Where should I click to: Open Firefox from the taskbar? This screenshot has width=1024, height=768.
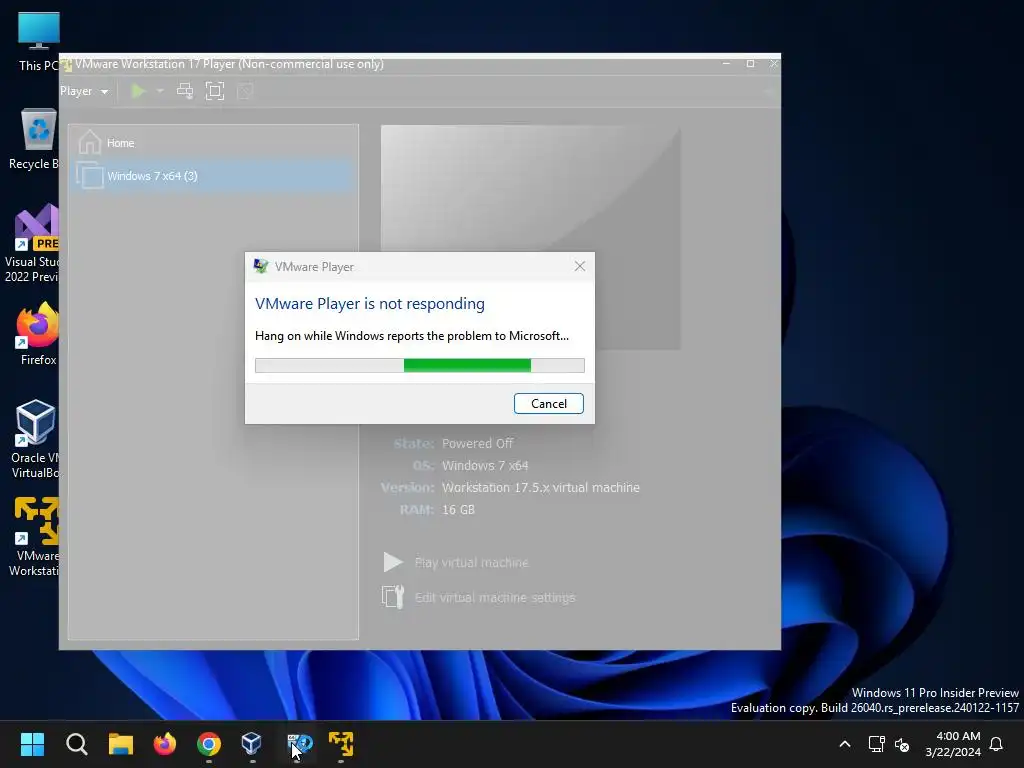(x=165, y=744)
